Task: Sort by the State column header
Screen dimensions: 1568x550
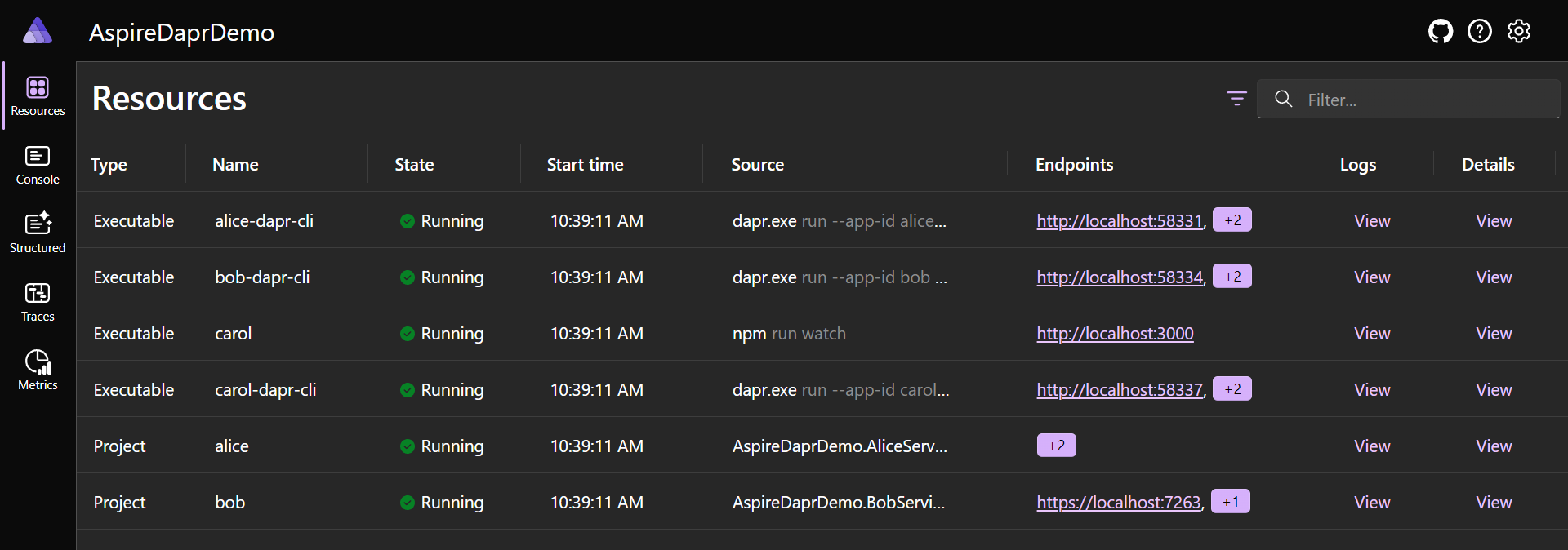Action: click(x=414, y=165)
